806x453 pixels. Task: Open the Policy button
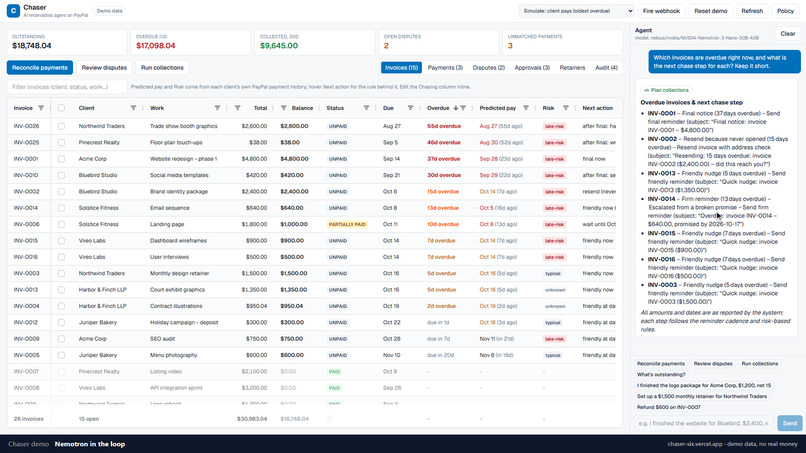coord(785,11)
